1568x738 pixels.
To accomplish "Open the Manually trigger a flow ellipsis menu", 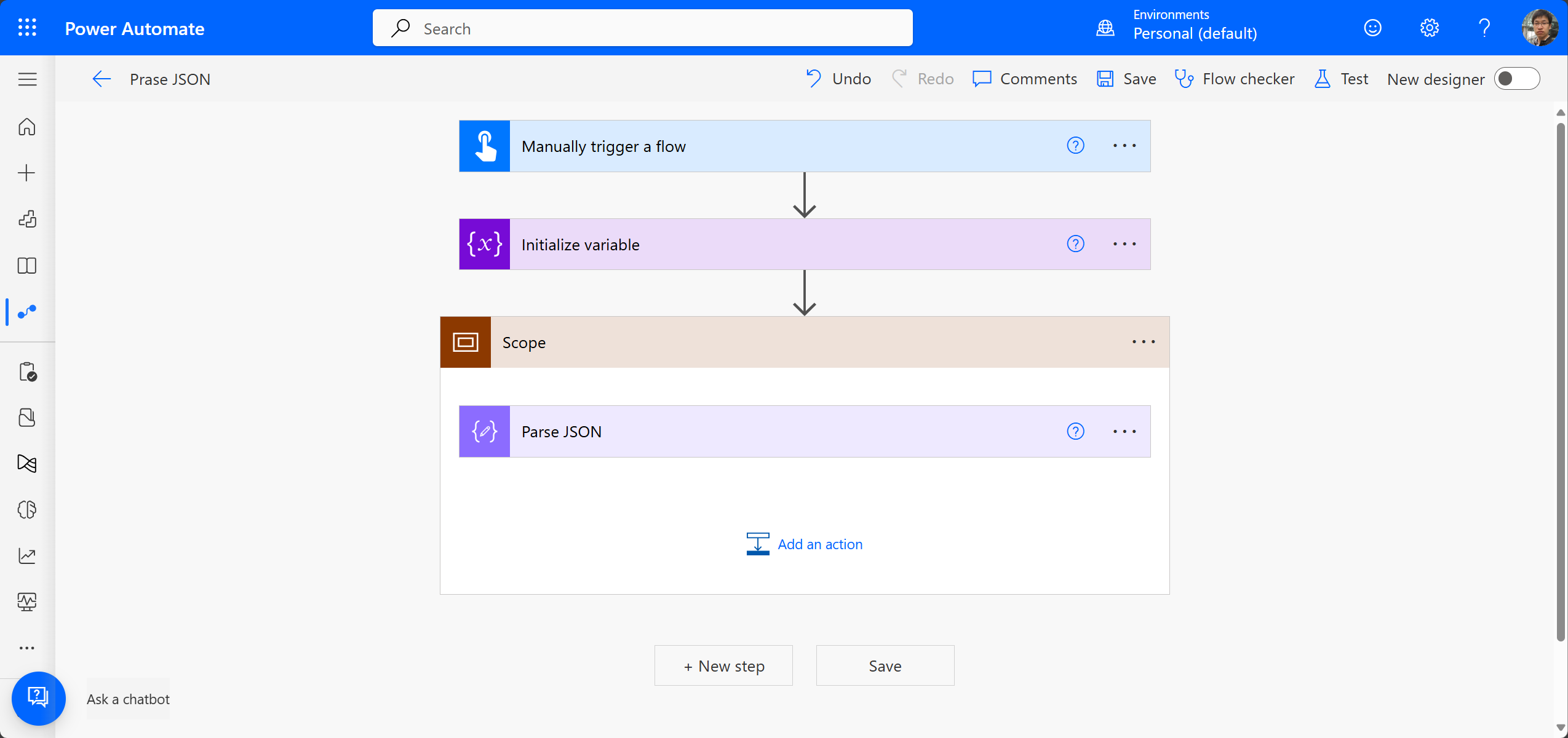I will pyautogui.click(x=1124, y=146).
